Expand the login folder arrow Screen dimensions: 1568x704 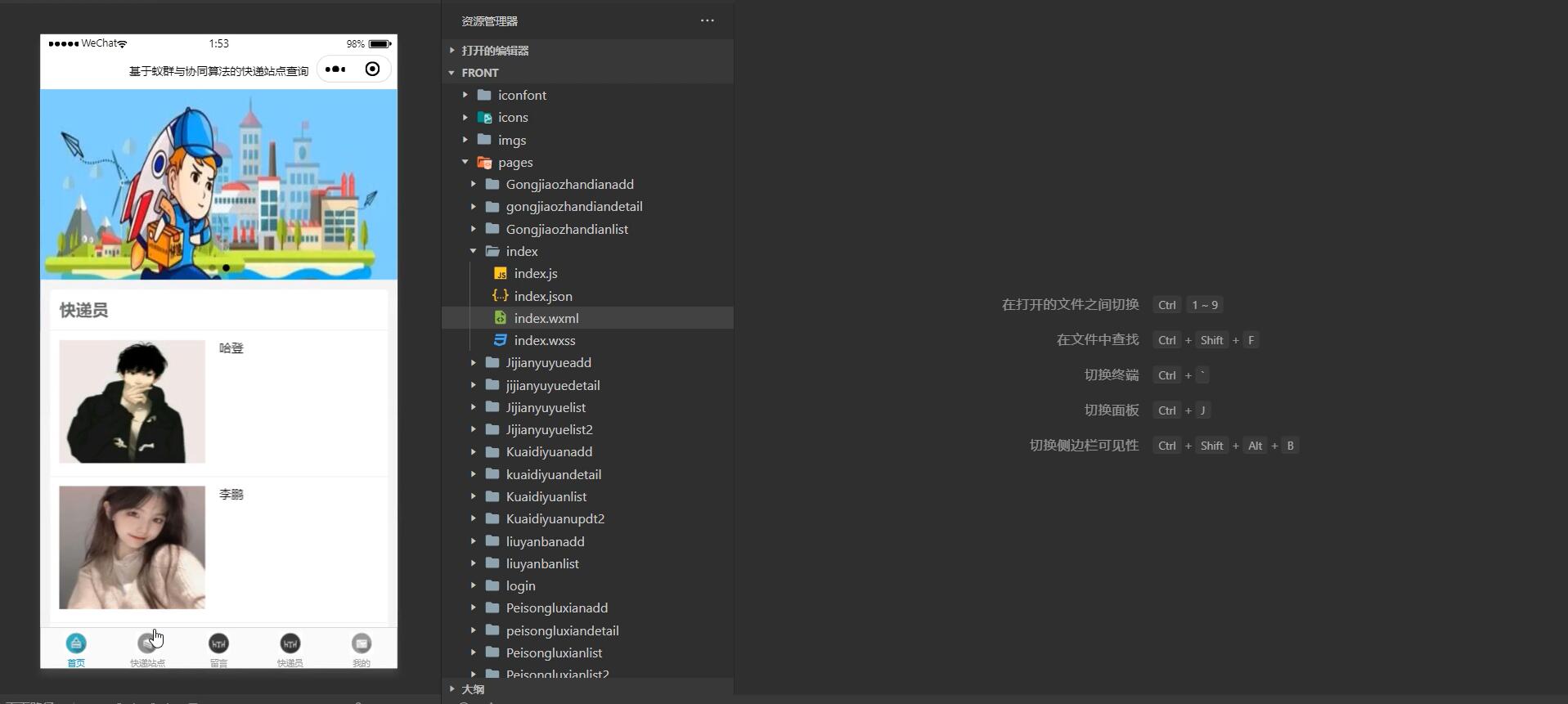pyautogui.click(x=473, y=585)
